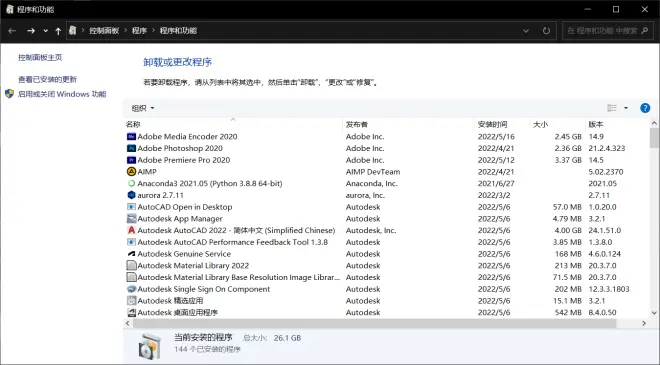Click the shield icon beside Windows 功能
This screenshot has height=365, width=660.
coord(9,94)
